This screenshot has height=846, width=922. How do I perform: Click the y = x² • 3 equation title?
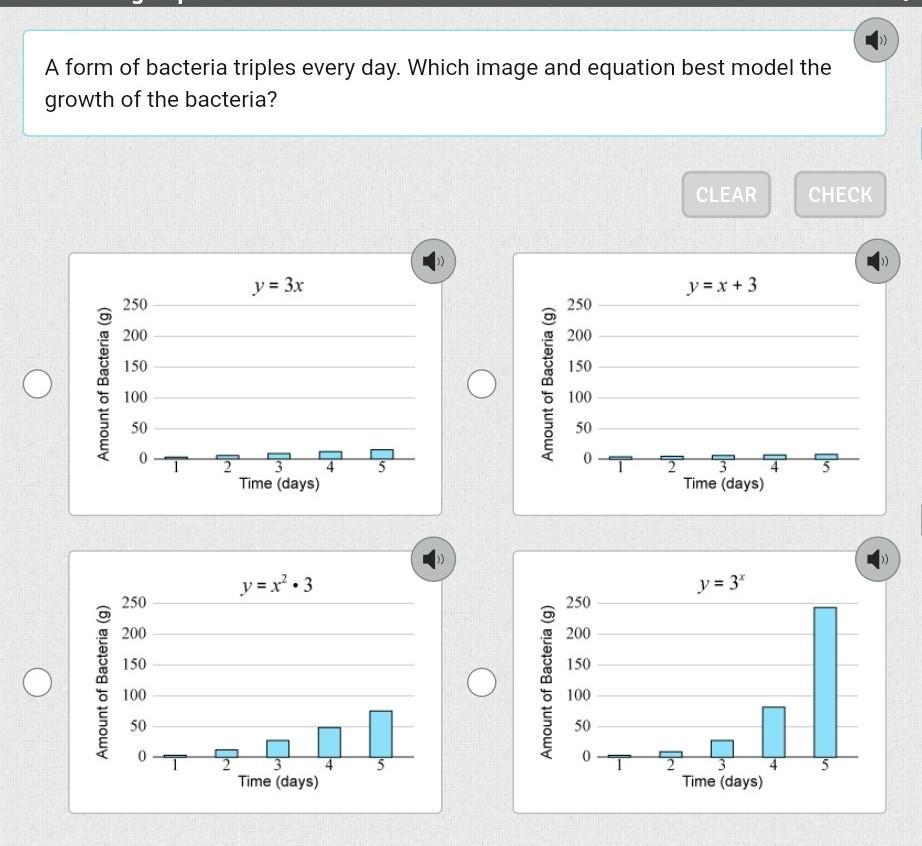click(277, 585)
